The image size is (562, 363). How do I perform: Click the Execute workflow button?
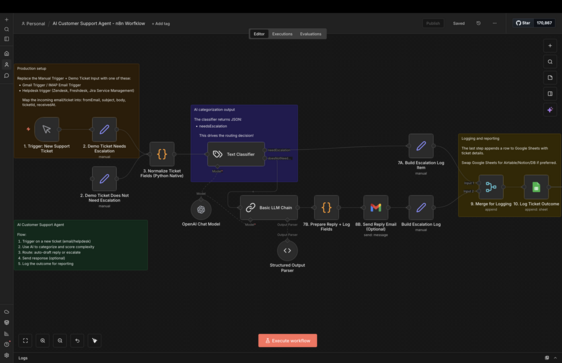click(287, 340)
